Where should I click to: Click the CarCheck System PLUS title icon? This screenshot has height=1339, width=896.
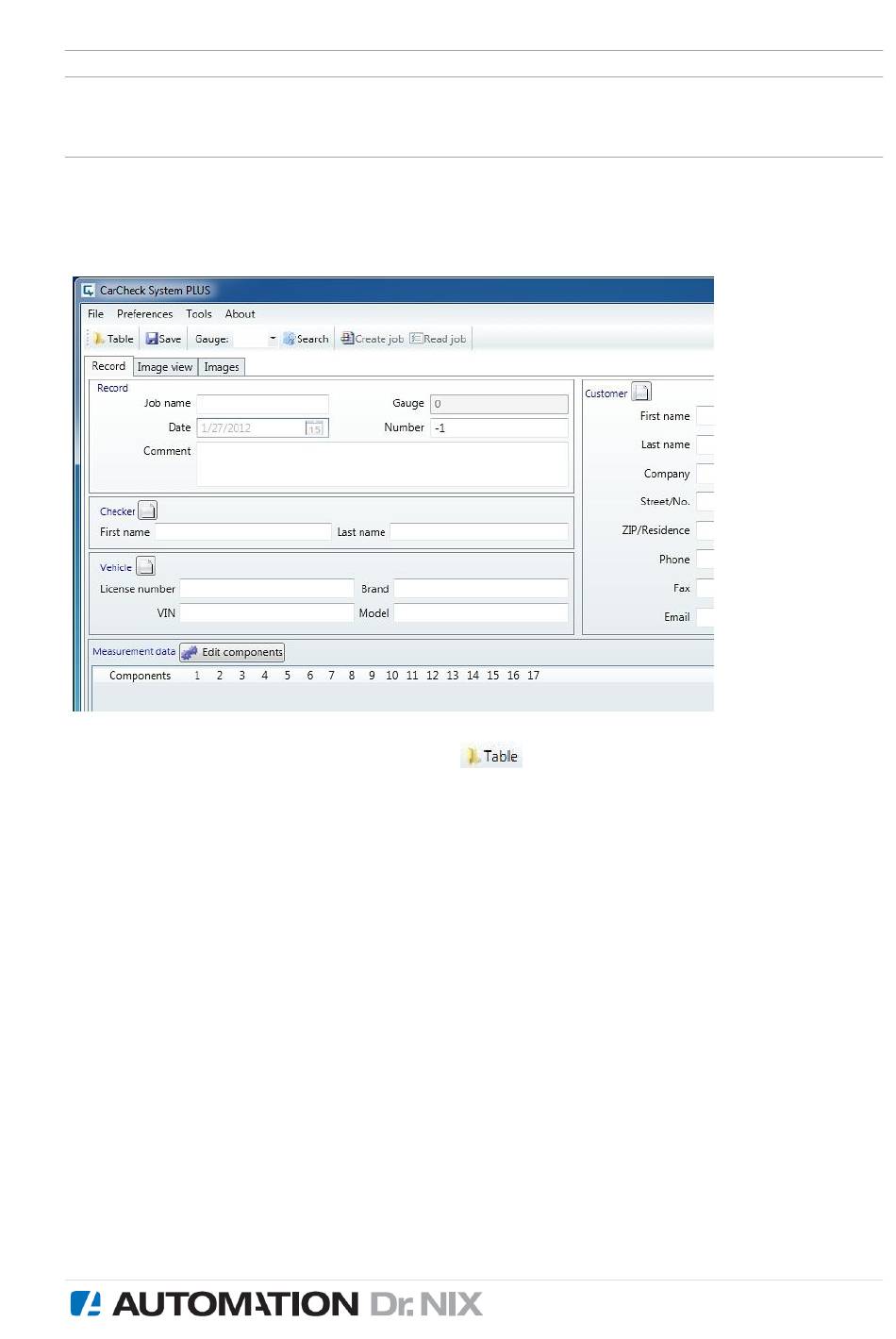[89, 291]
